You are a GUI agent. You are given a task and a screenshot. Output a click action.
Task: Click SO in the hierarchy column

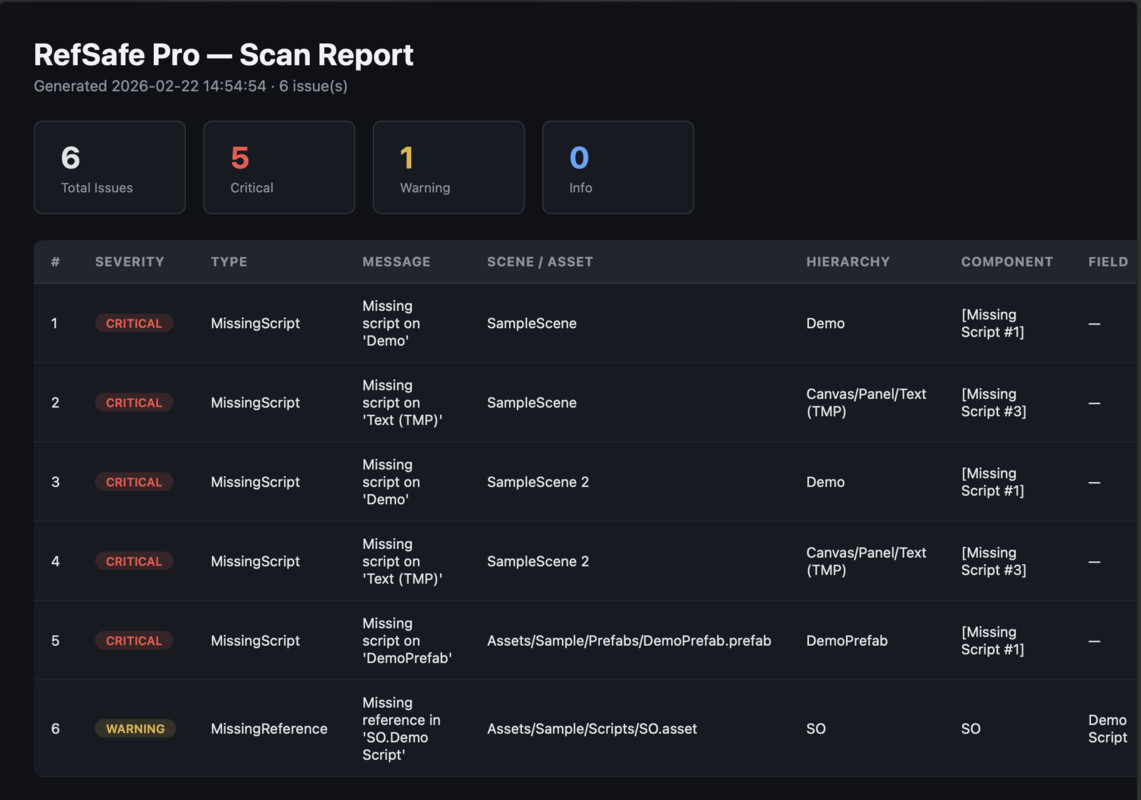[816, 729]
